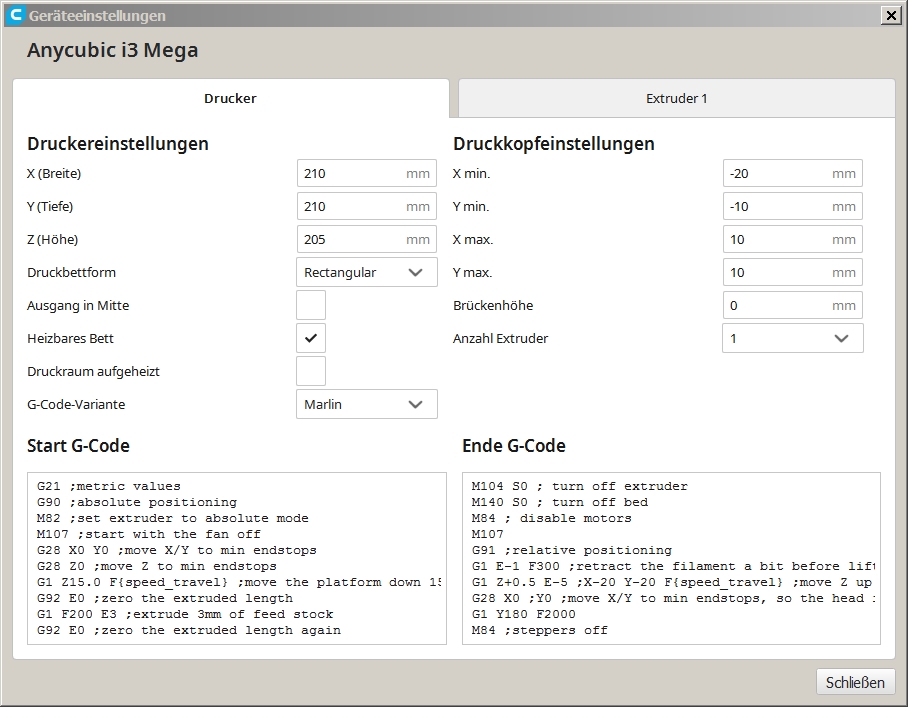The width and height of the screenshot is (908, 707).
Task: Open the Anzahl Extruder dropdown
Action: [x=792, y=338]
